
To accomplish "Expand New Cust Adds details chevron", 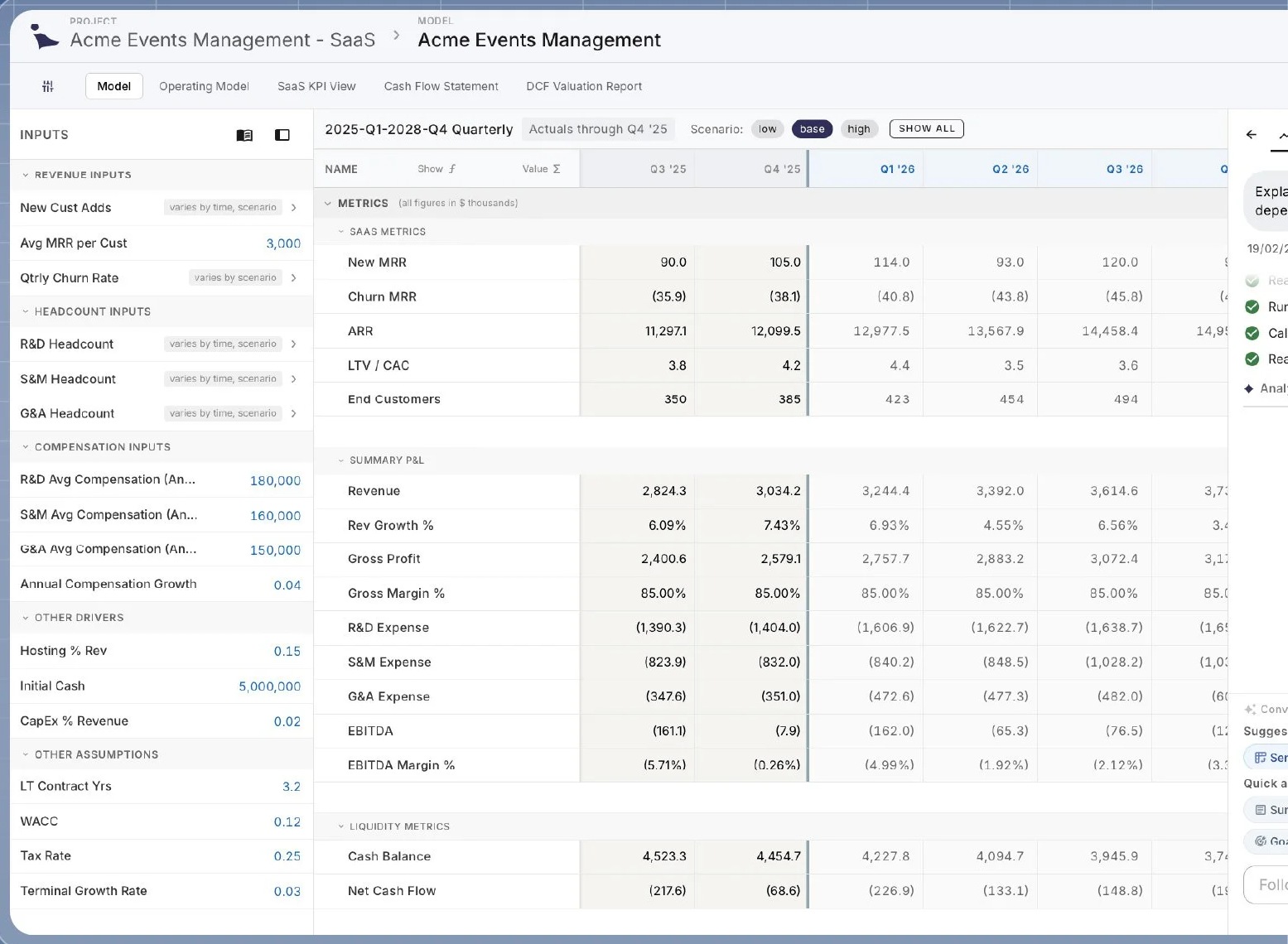I will [x=294, y=208].
